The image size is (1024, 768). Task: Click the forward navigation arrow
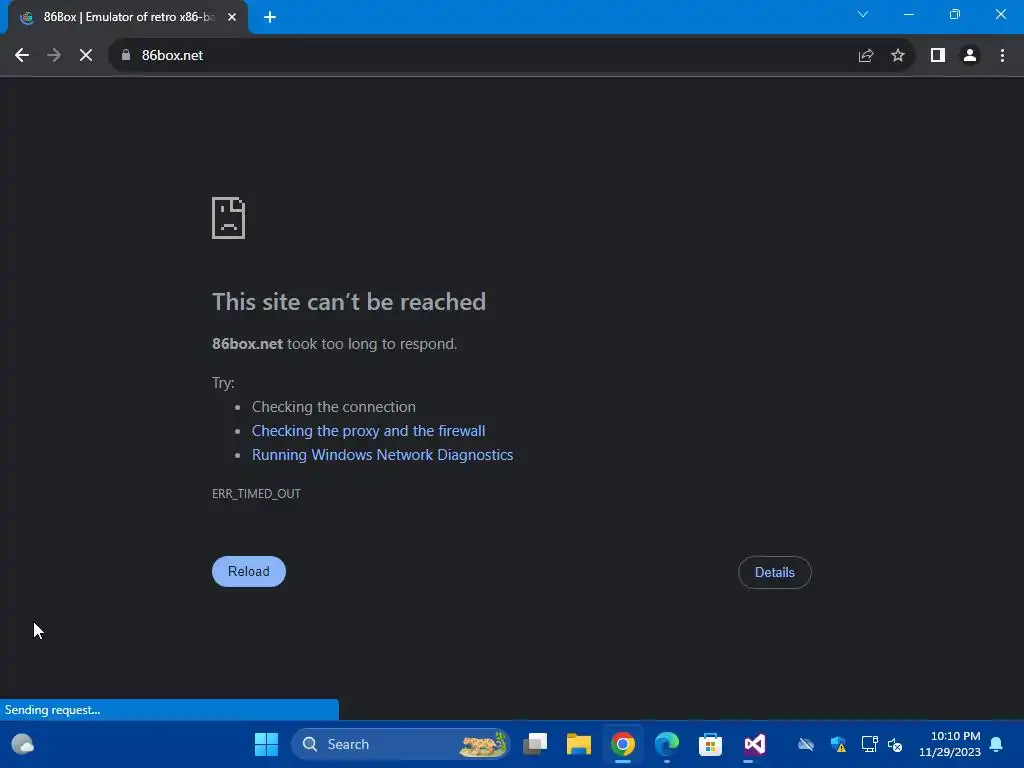54,56
